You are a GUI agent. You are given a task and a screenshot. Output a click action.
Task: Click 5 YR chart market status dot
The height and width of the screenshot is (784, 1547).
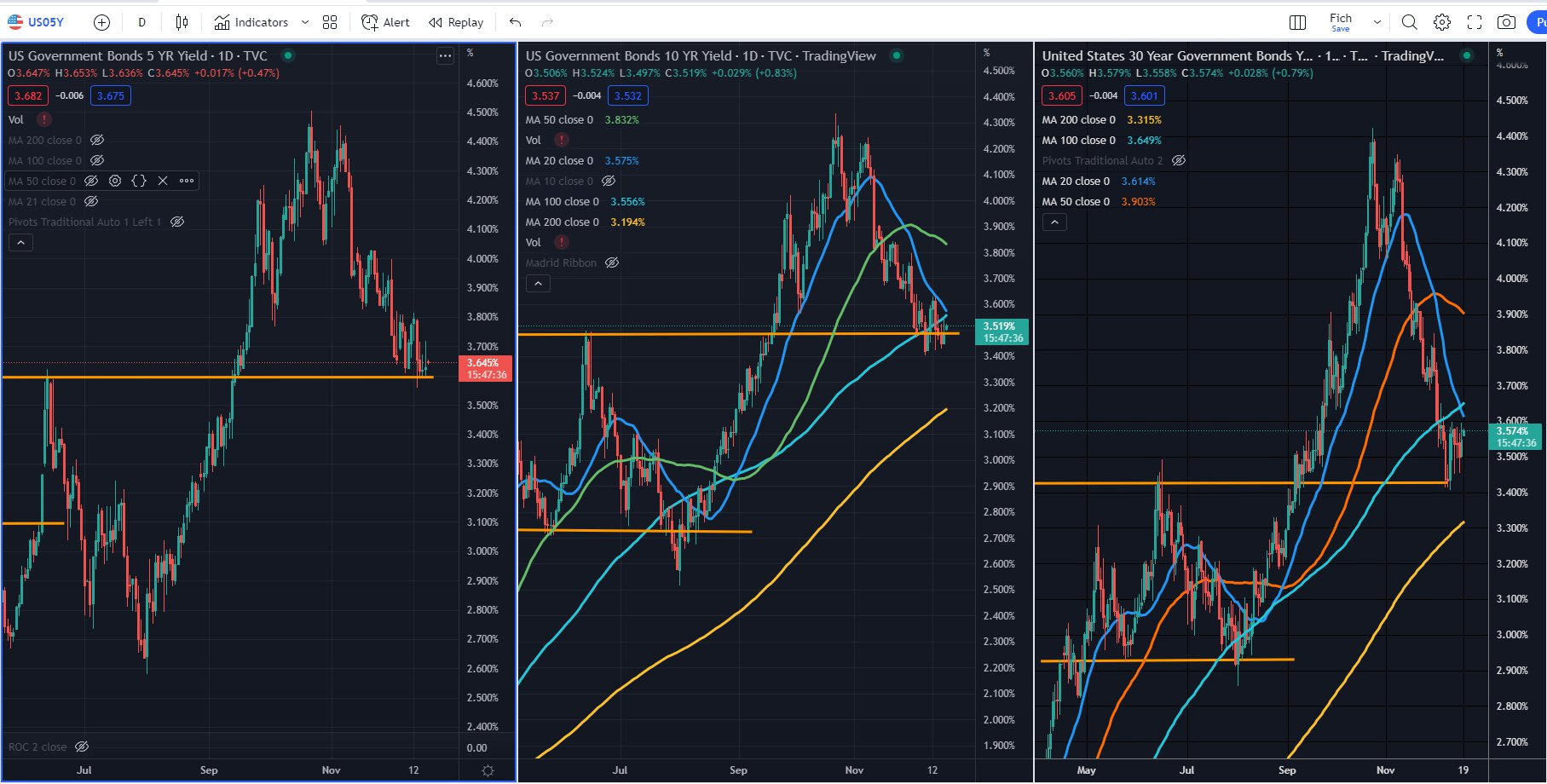click(x=288, y=55)
